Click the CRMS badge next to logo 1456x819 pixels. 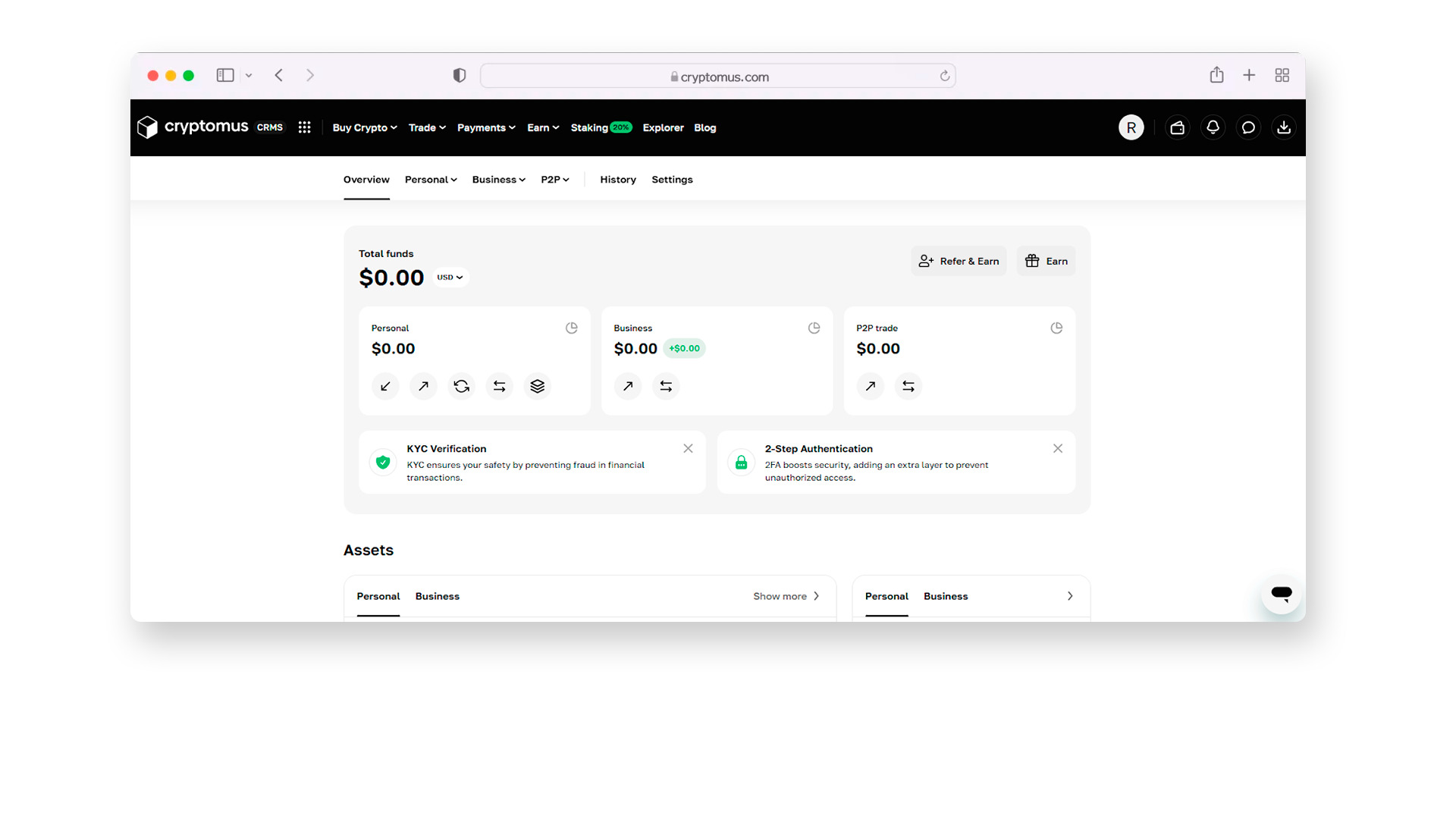coord(270,127)
